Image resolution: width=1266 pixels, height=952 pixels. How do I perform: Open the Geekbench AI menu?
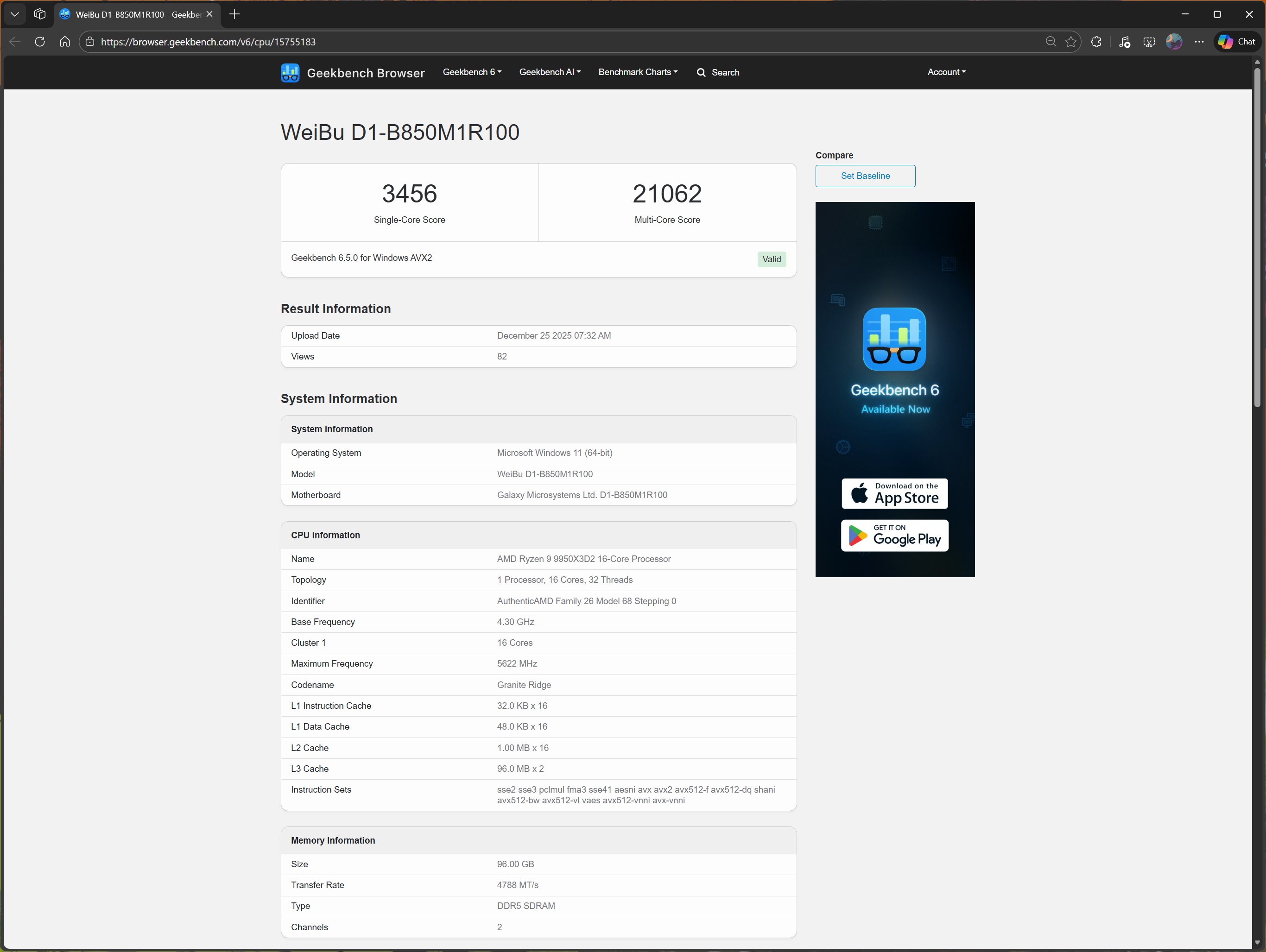click(549, 72)
